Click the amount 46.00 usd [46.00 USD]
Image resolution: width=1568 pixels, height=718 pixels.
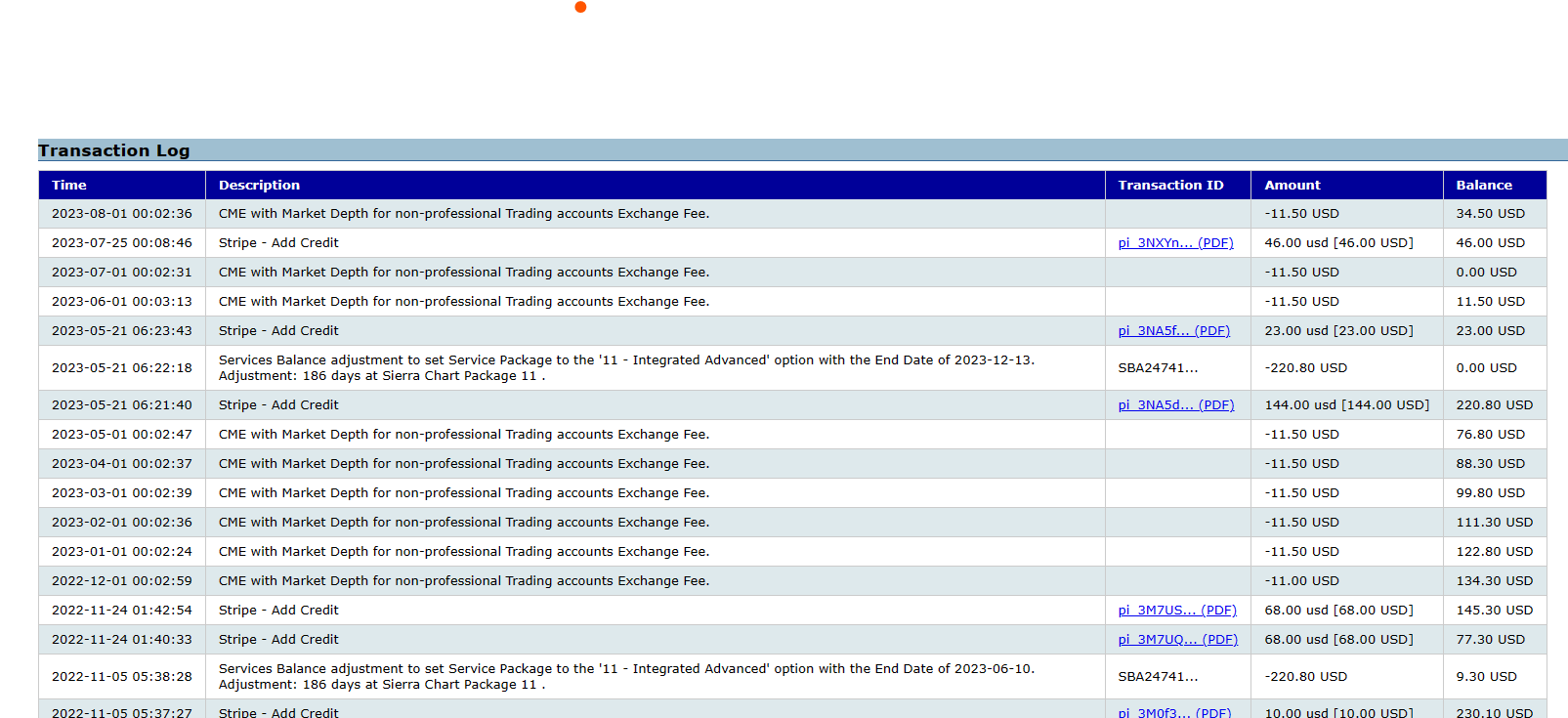[1338, 243]
